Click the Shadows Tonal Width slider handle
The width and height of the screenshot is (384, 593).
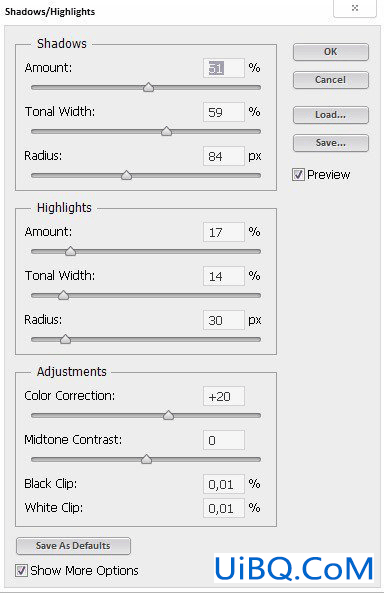point(166,131)
